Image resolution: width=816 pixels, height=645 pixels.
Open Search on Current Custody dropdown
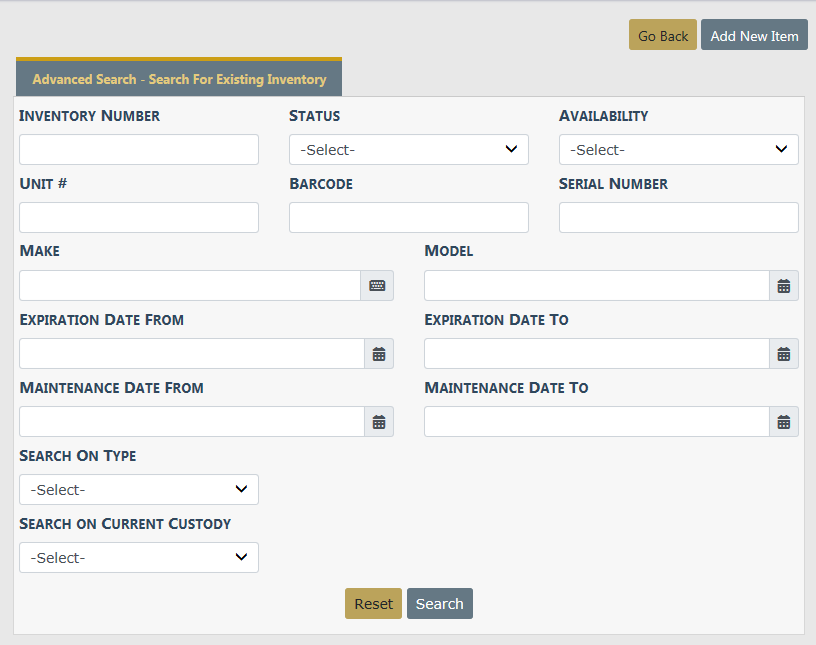click(139, 558)
